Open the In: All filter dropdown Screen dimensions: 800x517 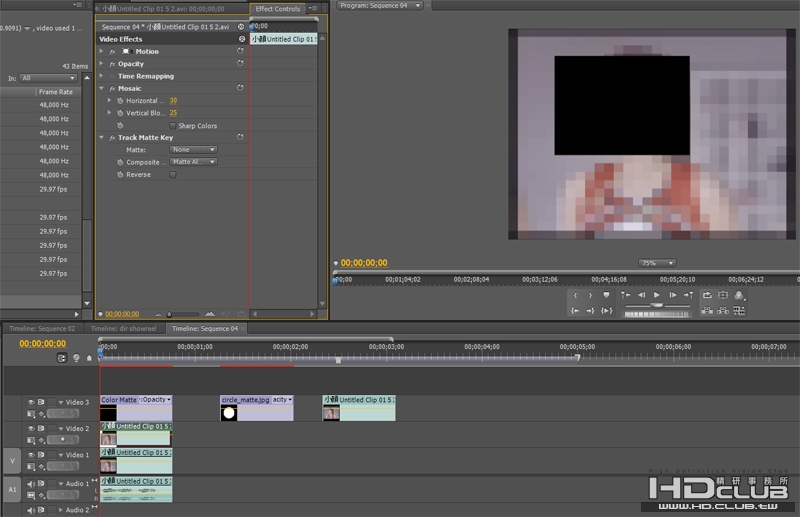tap(48, 78)
